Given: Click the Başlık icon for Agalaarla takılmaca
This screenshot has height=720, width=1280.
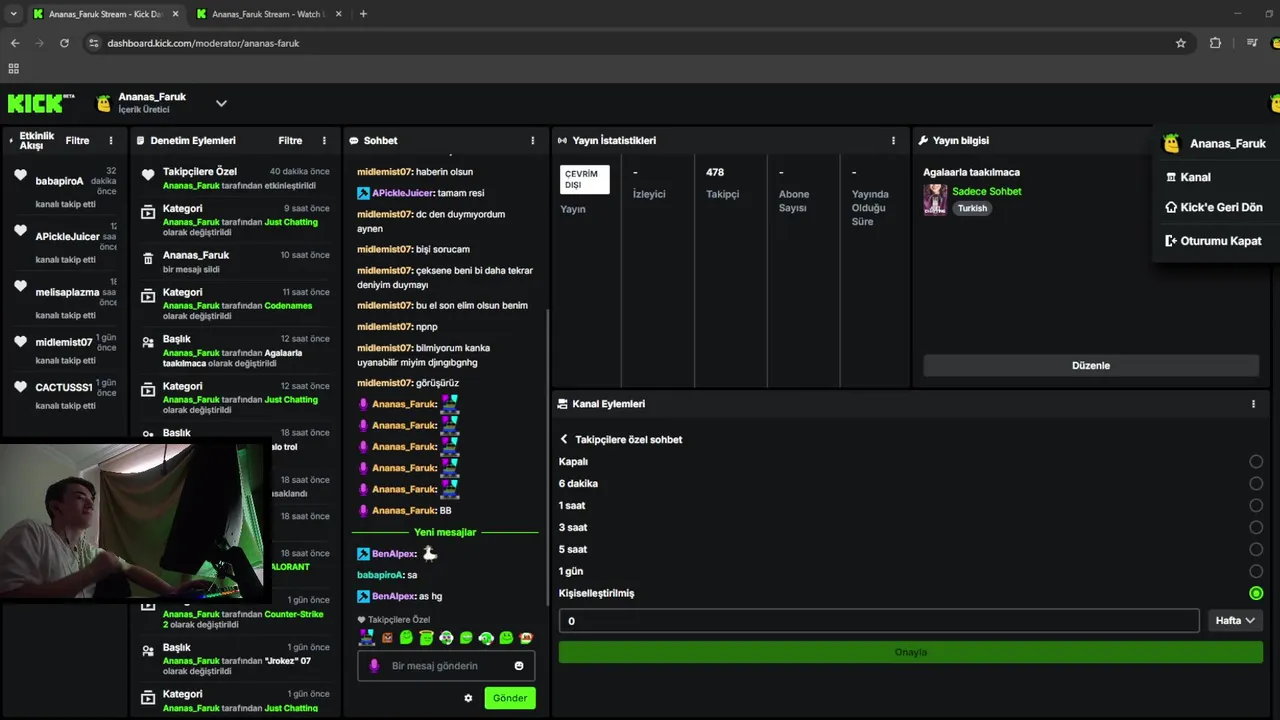Looking at the screenshot, I should click(148, 342).
